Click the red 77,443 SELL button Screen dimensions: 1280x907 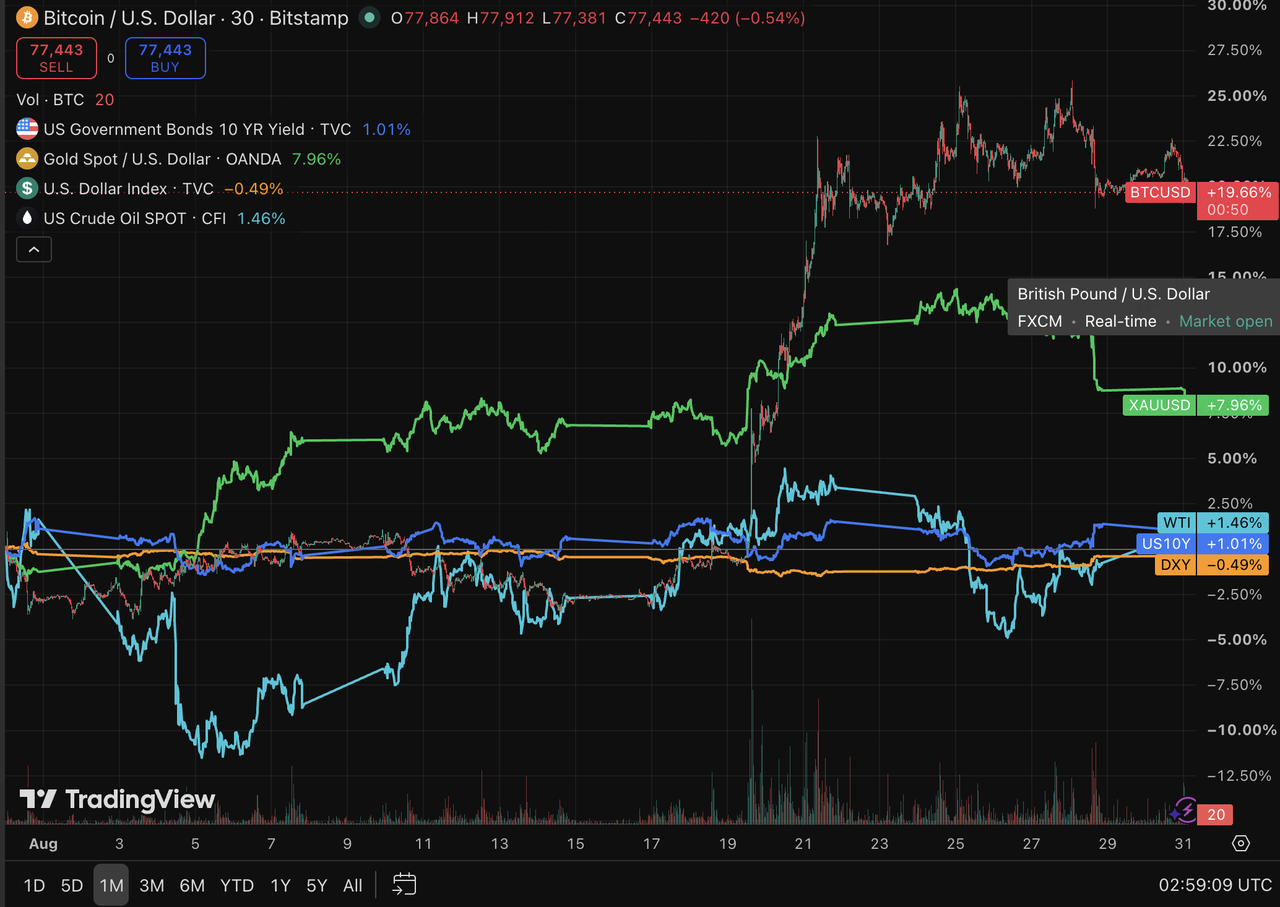56,58
